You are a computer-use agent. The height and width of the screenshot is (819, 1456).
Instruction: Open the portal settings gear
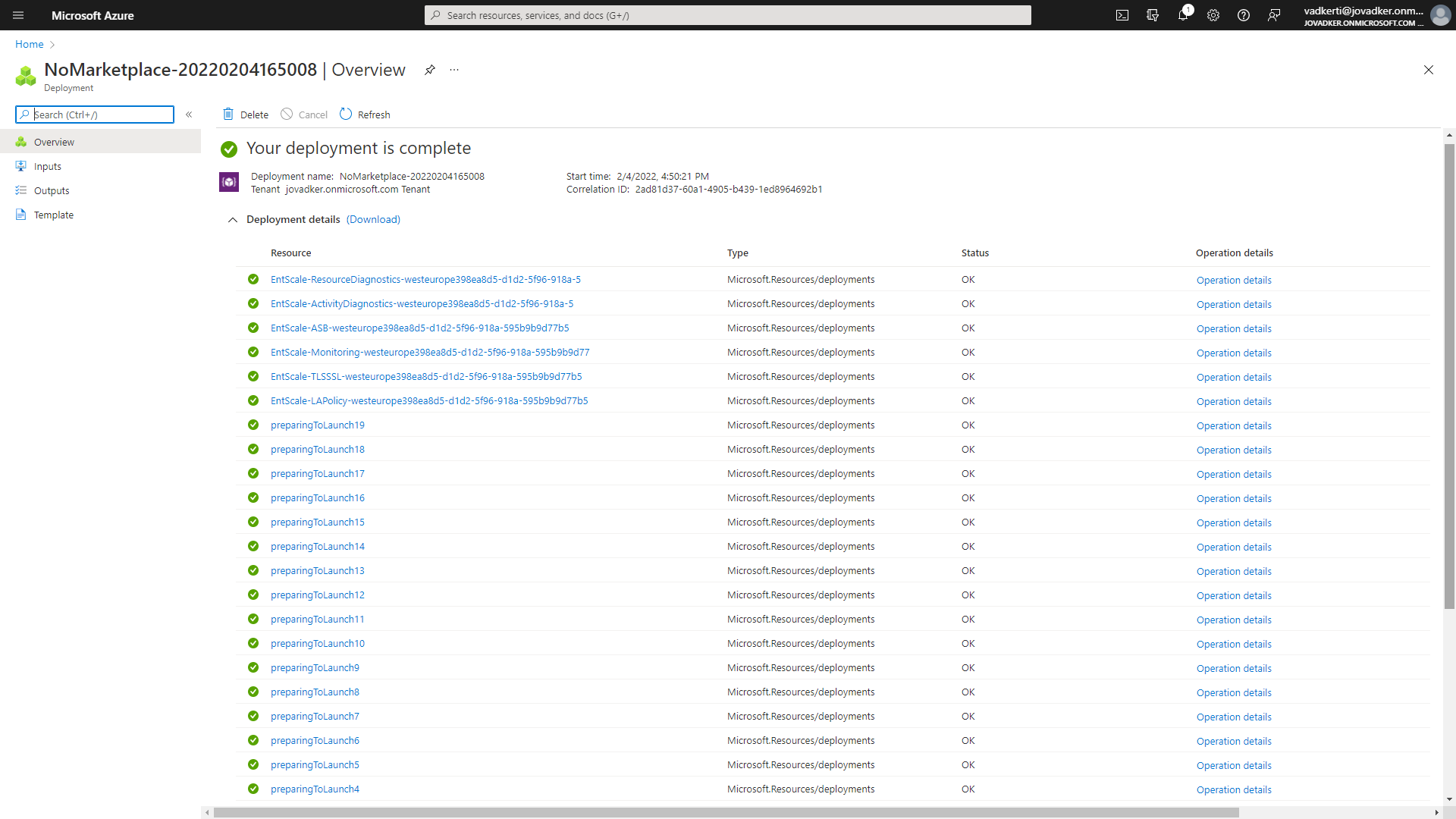coord(1213,15)
